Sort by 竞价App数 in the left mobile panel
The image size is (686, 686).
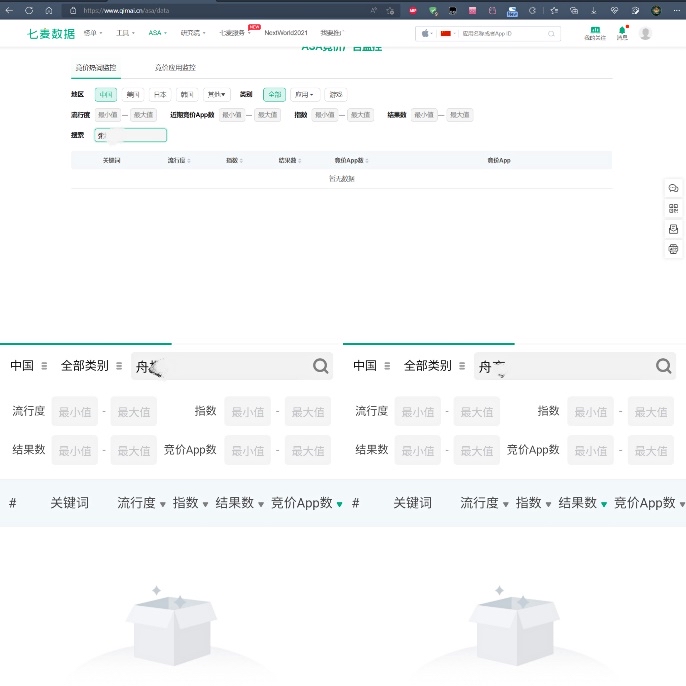(307, 503)
